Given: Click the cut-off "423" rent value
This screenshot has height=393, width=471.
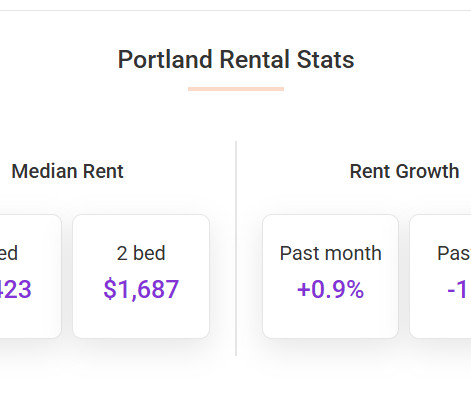Looking at the screenshot, I should [15, 289].
